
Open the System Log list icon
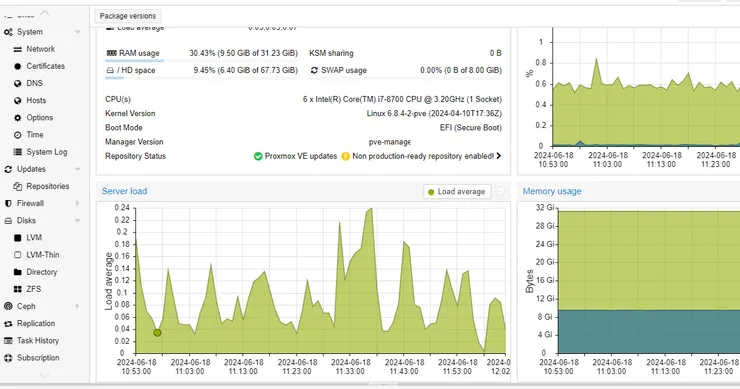(17, 152)
